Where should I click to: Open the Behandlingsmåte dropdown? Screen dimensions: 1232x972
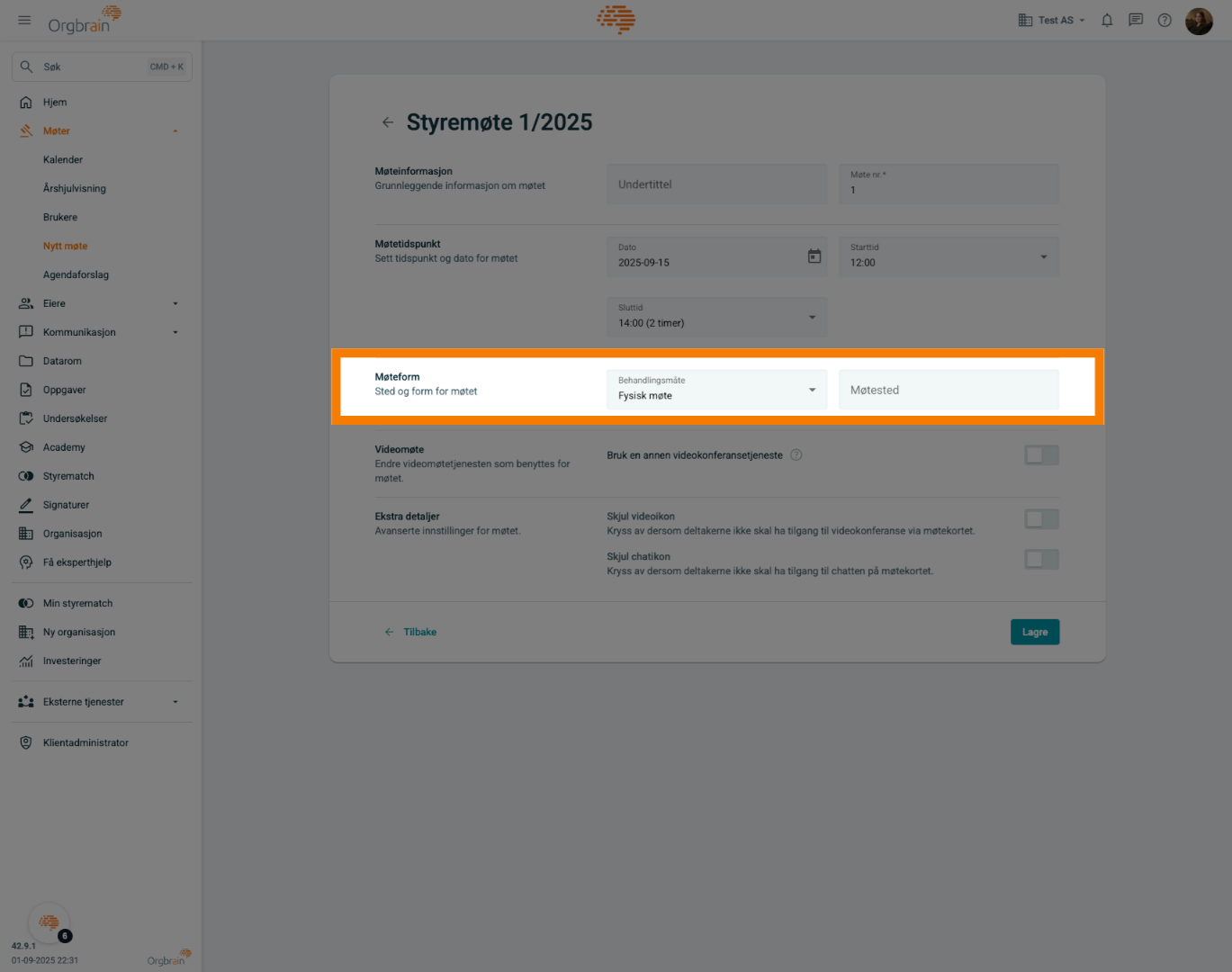[716, 390]
